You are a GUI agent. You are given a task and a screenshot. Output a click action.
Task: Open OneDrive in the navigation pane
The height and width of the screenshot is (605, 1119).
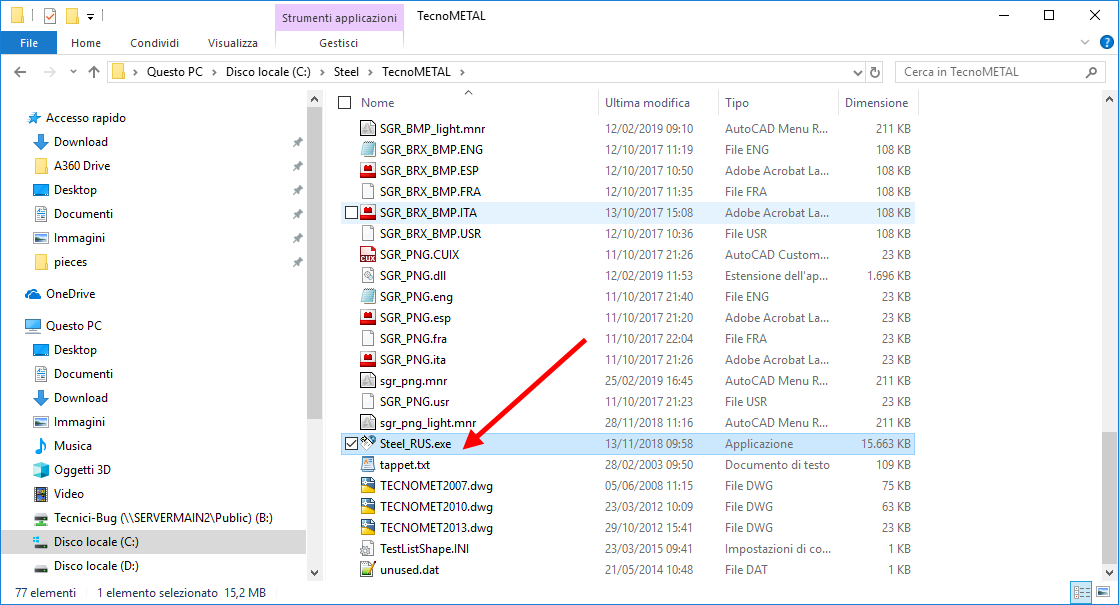click(71, 294)
